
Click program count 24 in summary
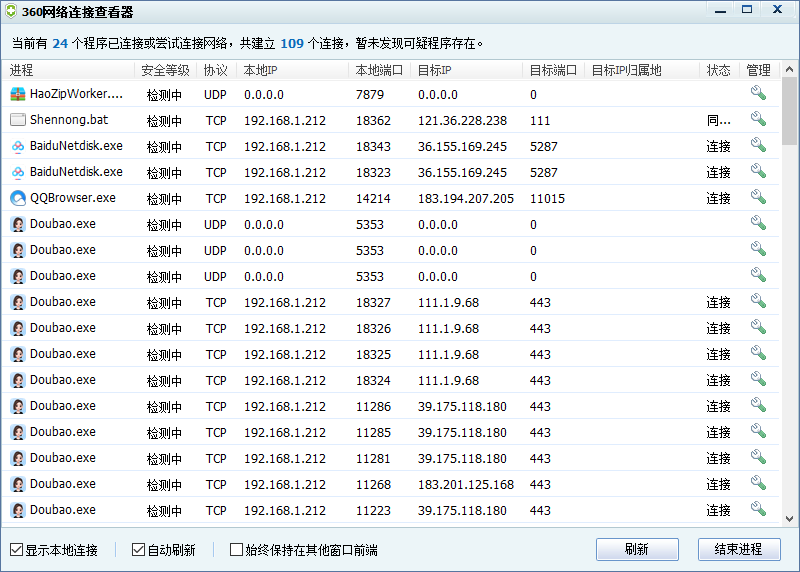pos(60,43)
